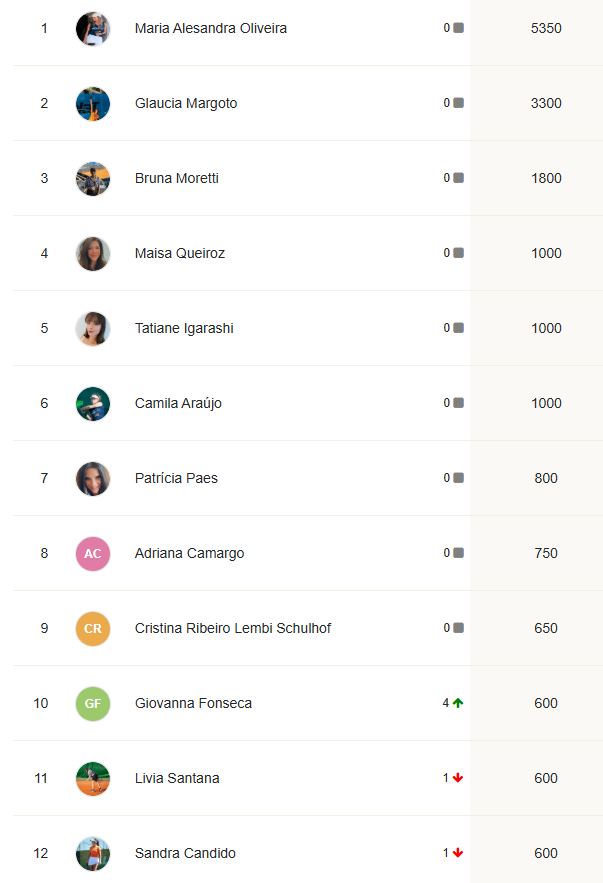Open Tatiane Igarashi's player name link
This screenshot has width=603, height=883.
click(184, 328)
